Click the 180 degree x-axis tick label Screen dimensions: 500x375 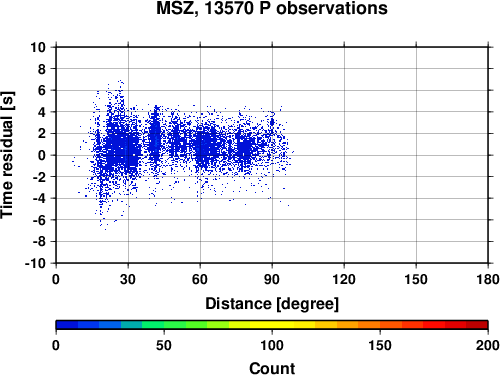click(488, 279)
